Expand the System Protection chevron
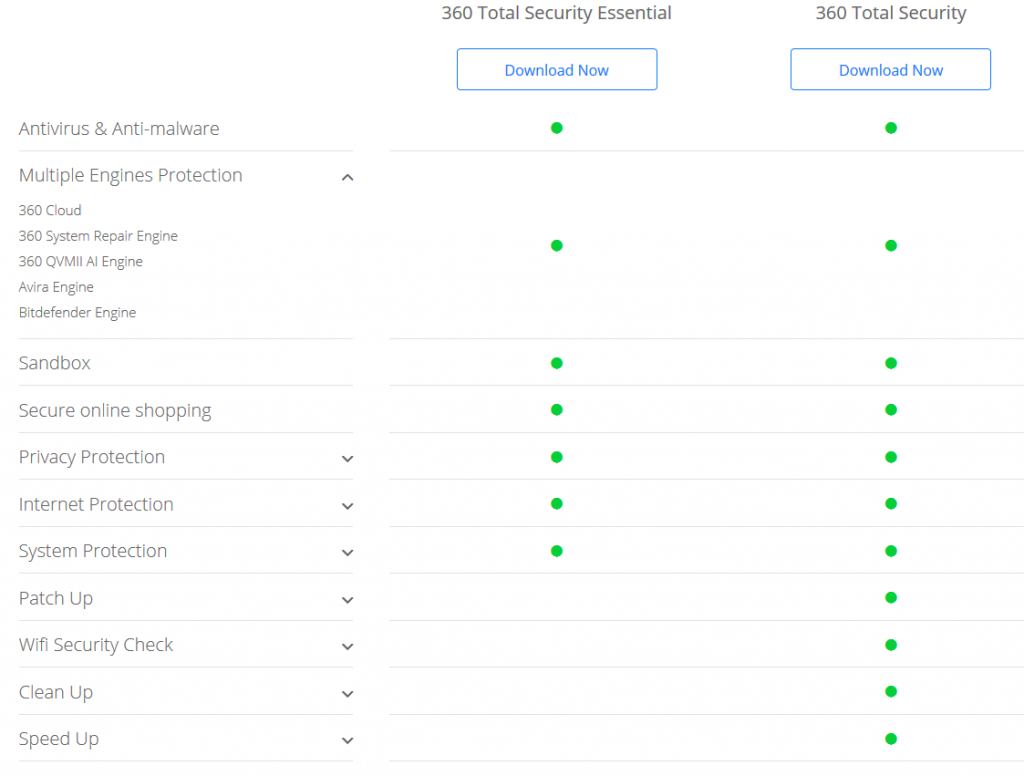Viewport: 1024px width, 776px height. (x=347, y=553)
